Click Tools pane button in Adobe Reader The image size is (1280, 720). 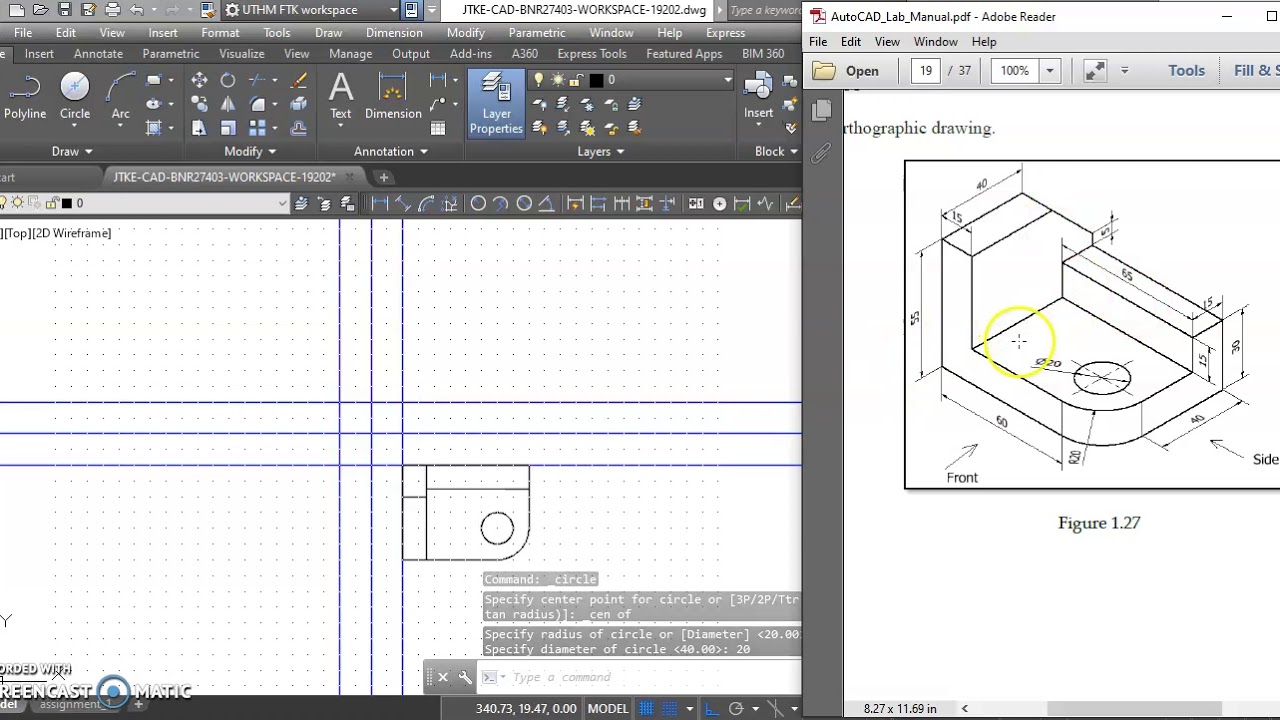coord(1186,71)
